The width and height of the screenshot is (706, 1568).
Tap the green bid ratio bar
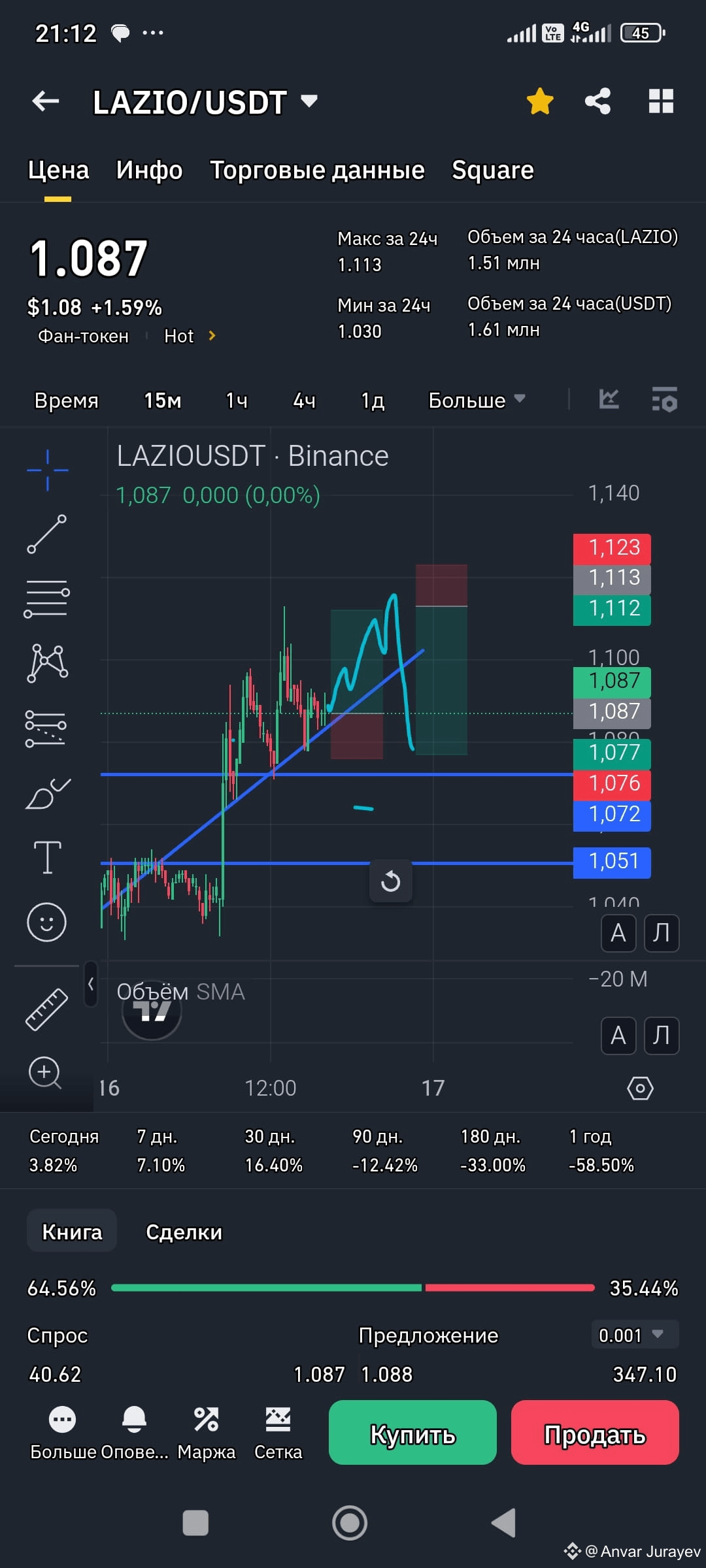tap(266, 1288)
